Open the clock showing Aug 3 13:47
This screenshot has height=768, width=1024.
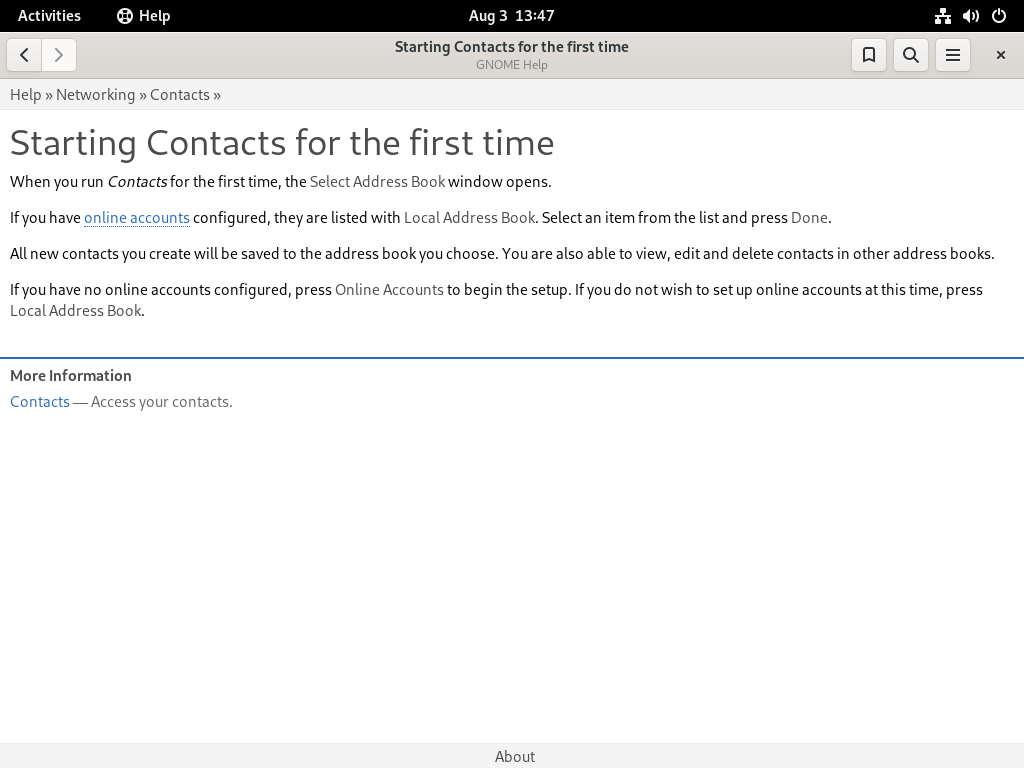[x=511, y=16]
